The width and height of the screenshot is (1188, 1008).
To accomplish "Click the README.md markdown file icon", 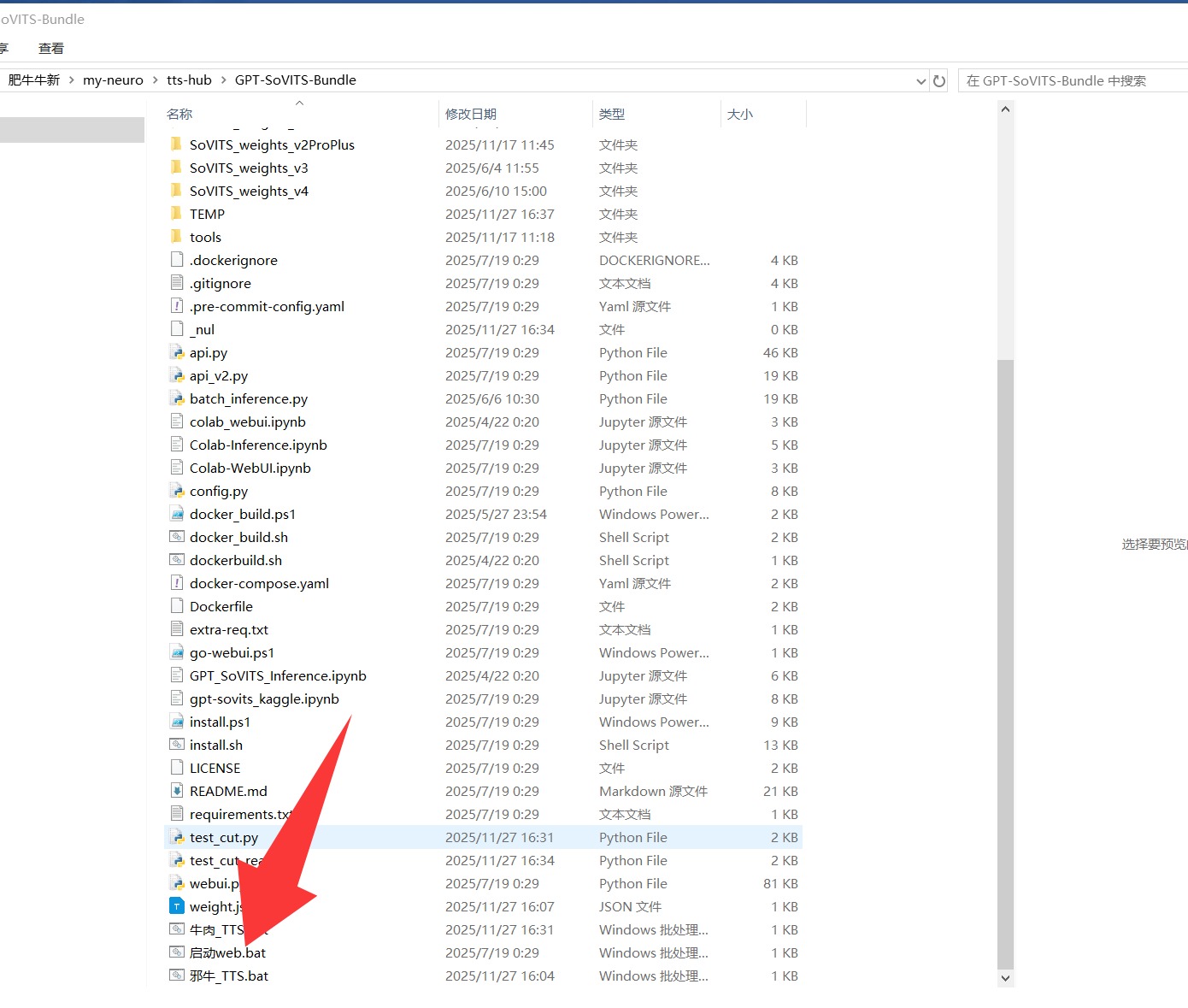I will point(177,792).
